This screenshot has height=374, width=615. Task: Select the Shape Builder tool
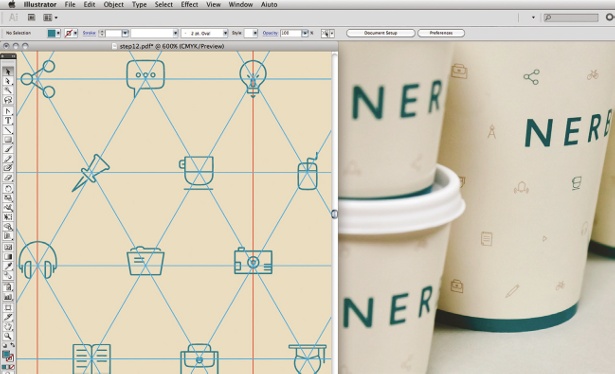click(8, 227)
